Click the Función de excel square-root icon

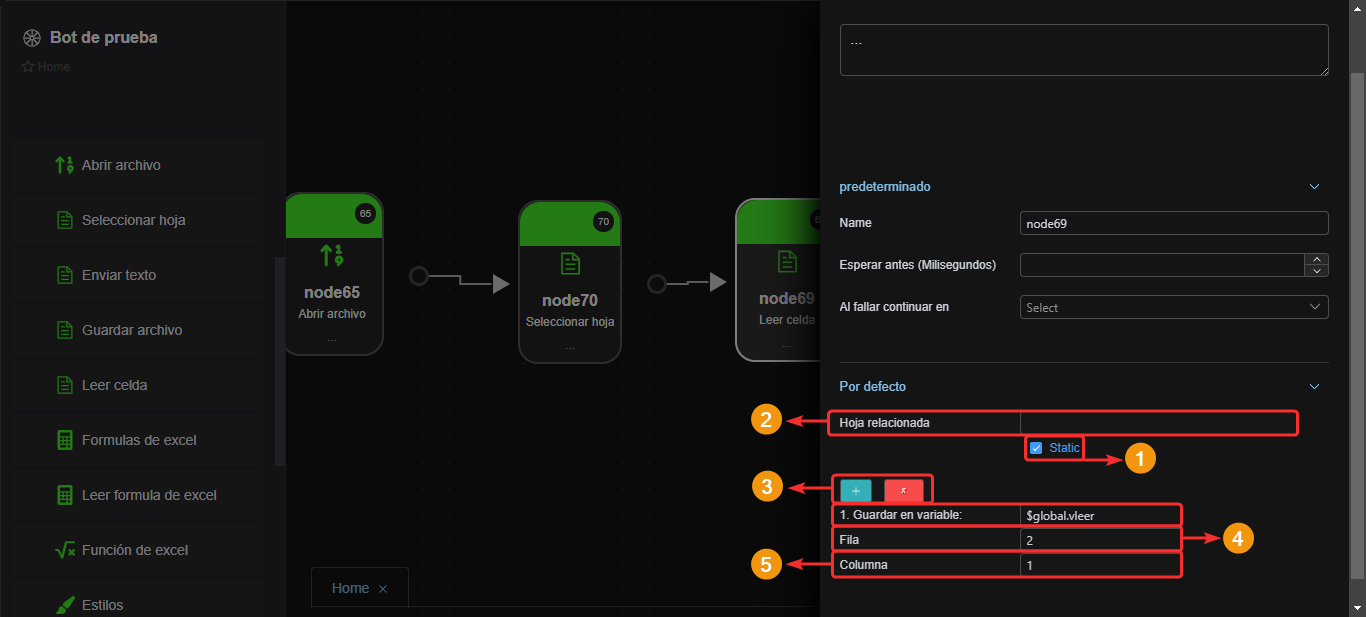65,550
